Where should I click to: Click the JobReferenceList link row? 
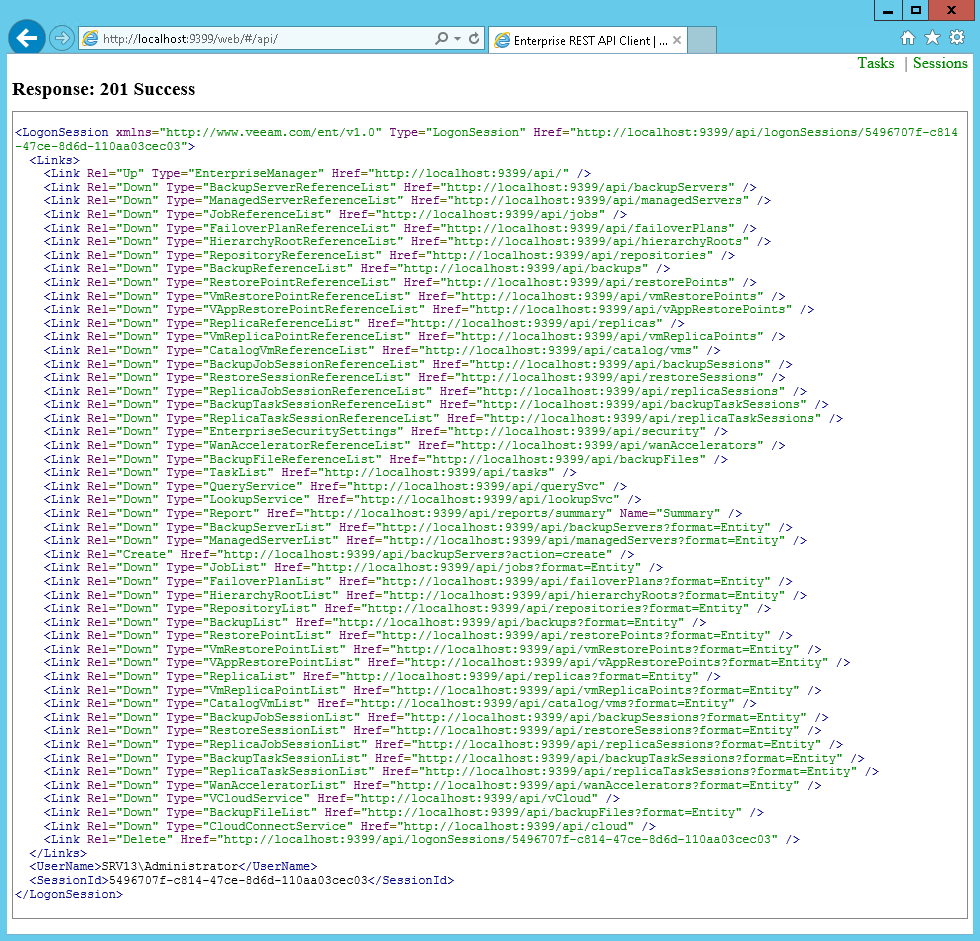[336, 214]
